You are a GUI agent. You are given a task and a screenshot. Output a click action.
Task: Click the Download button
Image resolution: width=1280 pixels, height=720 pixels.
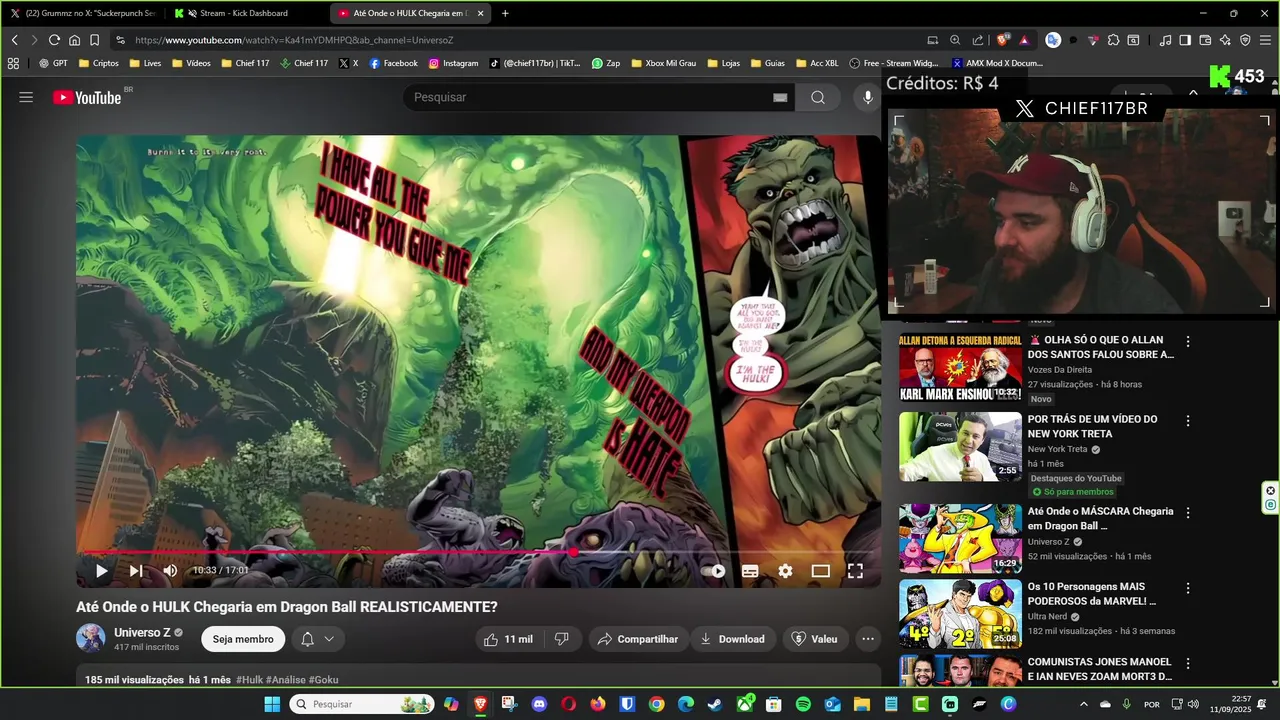coord(732,639)
